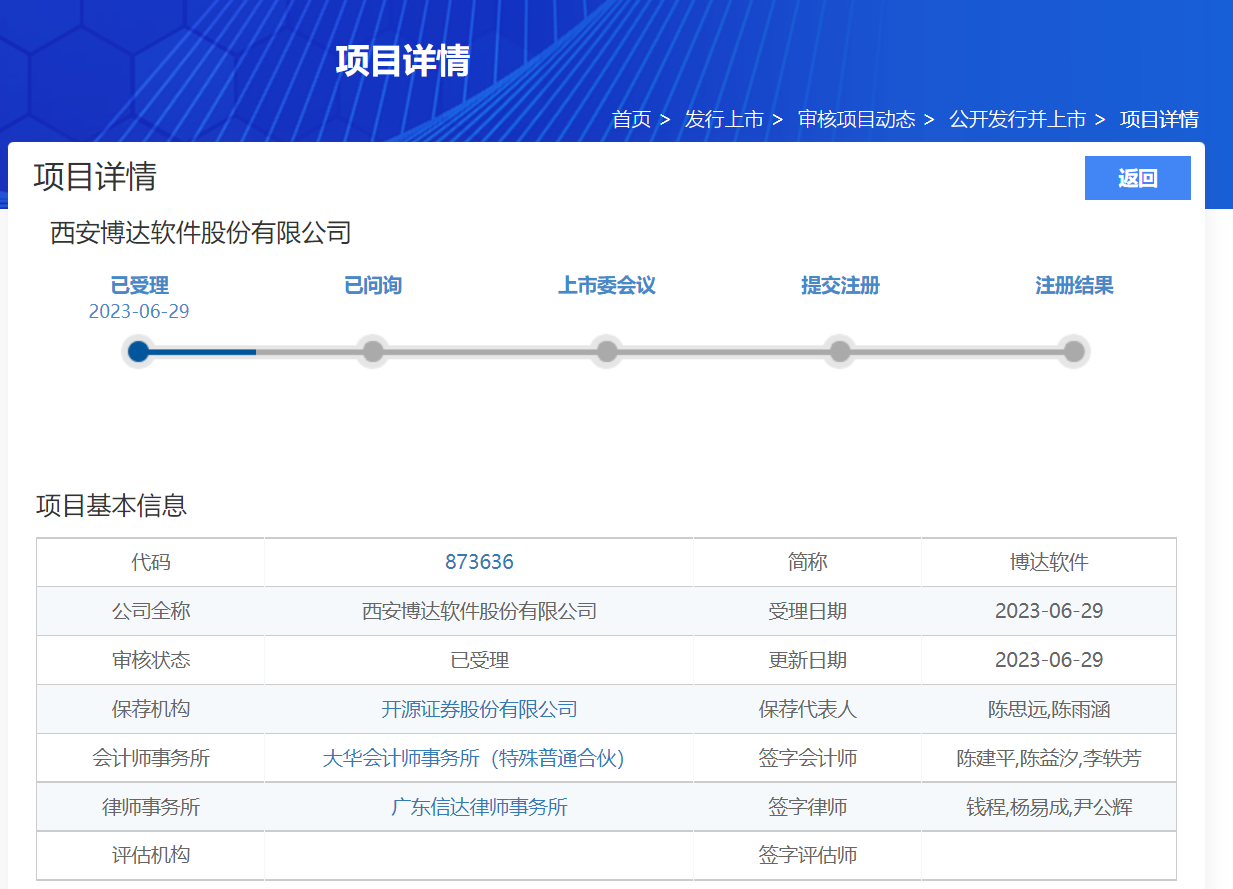Click the 上市委会议 progress step dot
The width and height of the screenshot is (1233, 889).
click(607, 351)
